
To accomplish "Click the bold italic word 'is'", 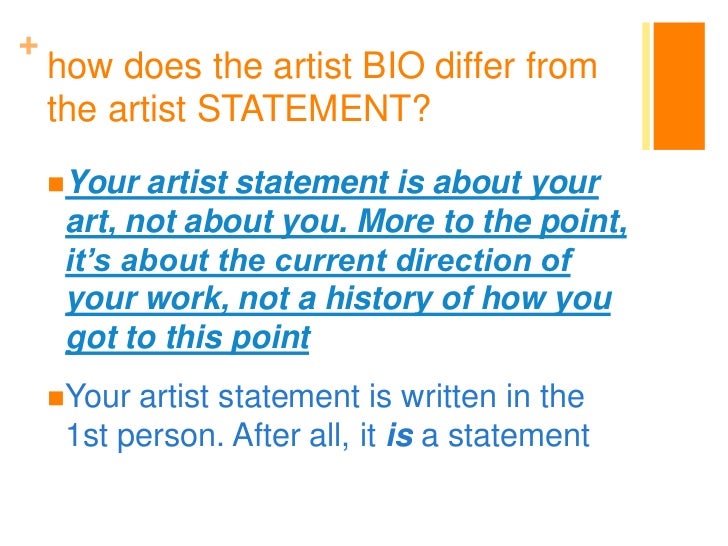I will [399, 436].
